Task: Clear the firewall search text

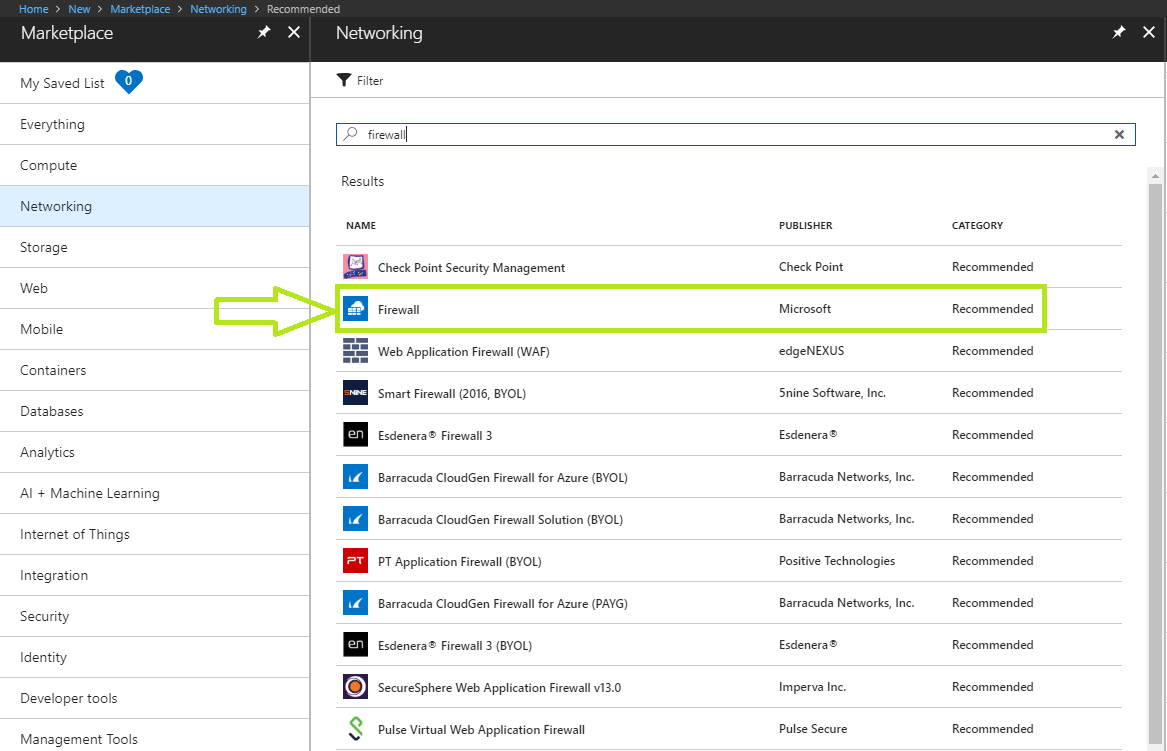Action: [1119, 135]
